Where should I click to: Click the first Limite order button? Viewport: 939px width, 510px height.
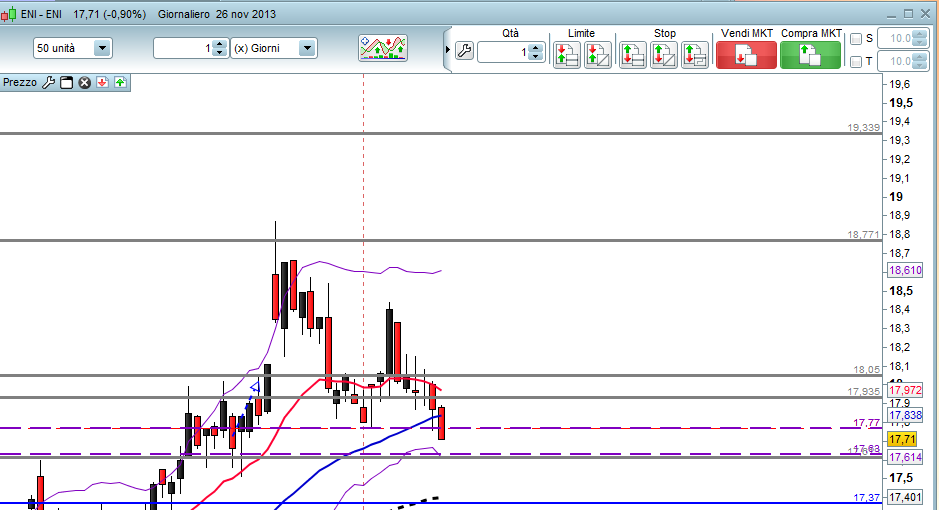(567, 55)
